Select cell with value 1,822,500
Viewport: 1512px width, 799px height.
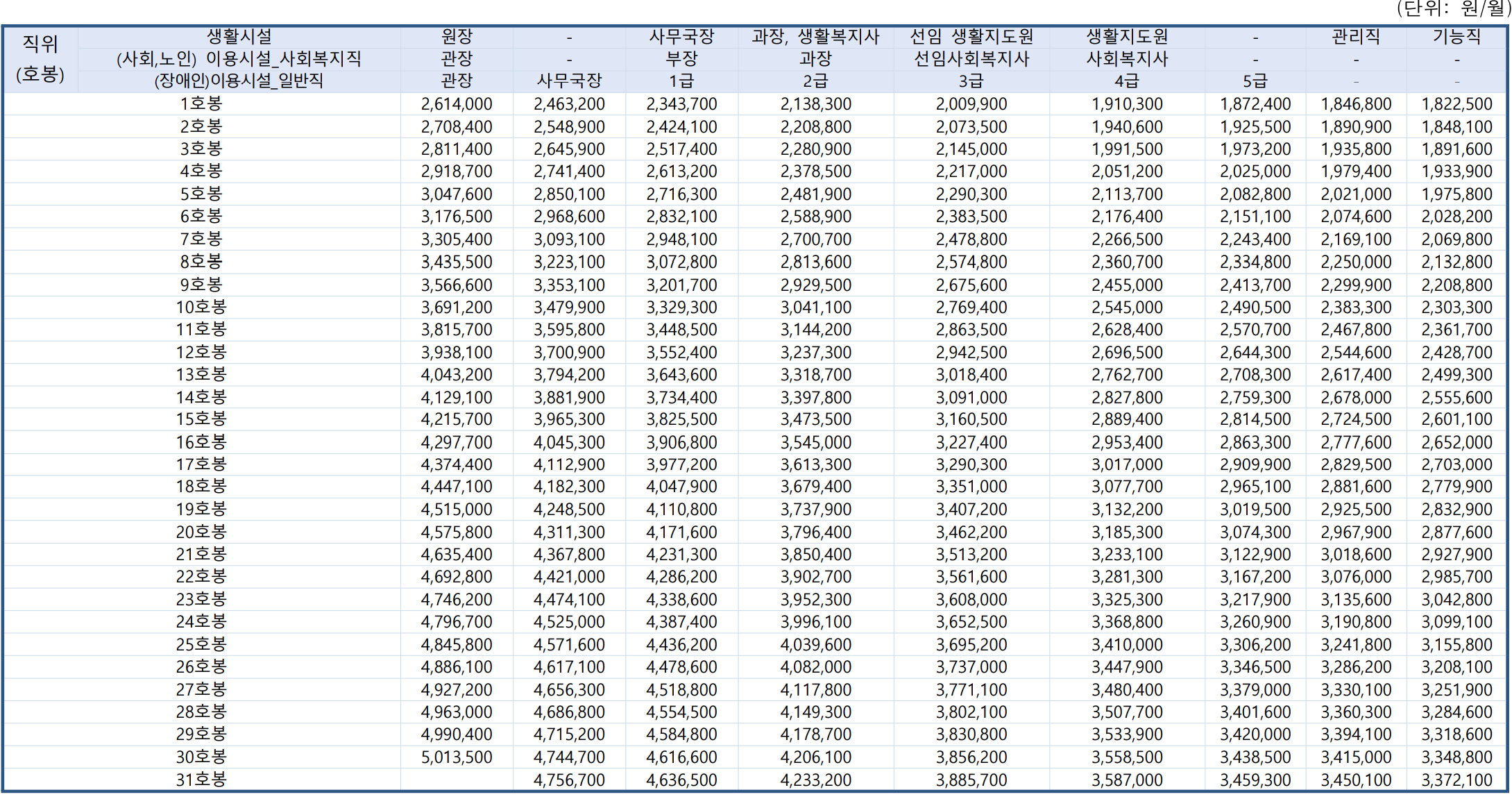point(1456,104)
